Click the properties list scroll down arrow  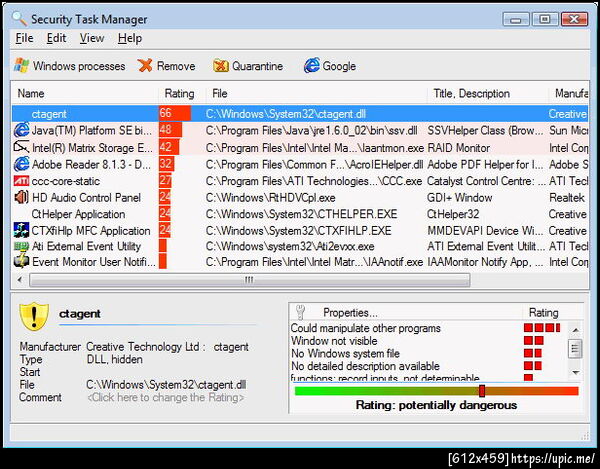point(575,372)
